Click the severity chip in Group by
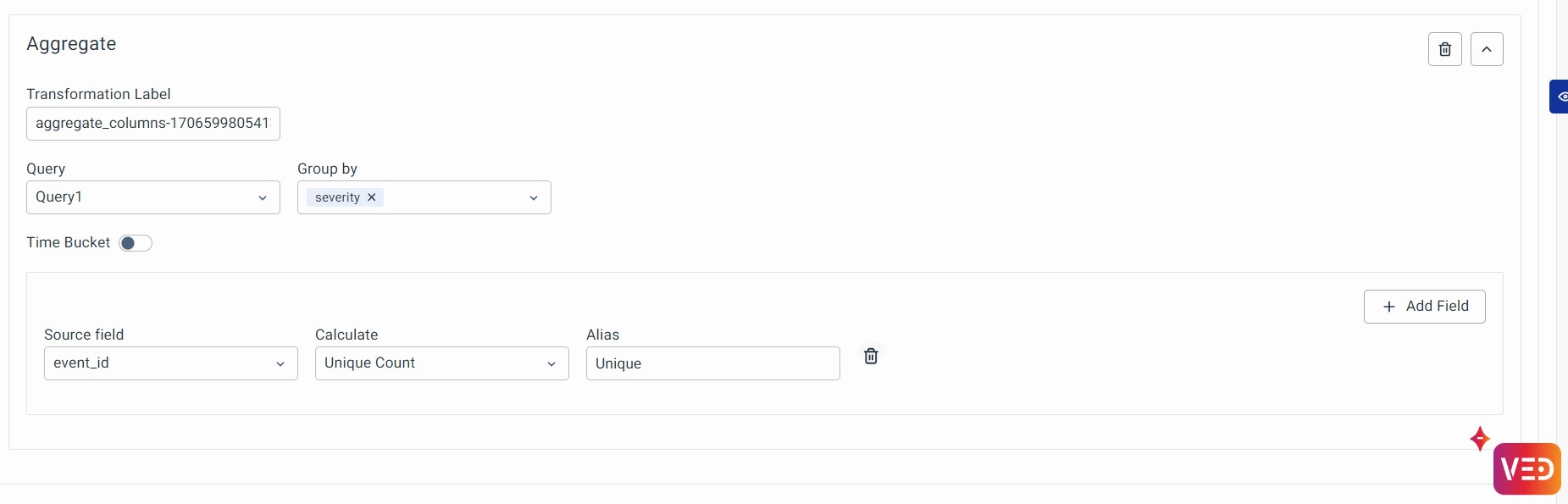The height and width of the screenshot is (504, 1568). pyautogui.click(x=337, y=197)
